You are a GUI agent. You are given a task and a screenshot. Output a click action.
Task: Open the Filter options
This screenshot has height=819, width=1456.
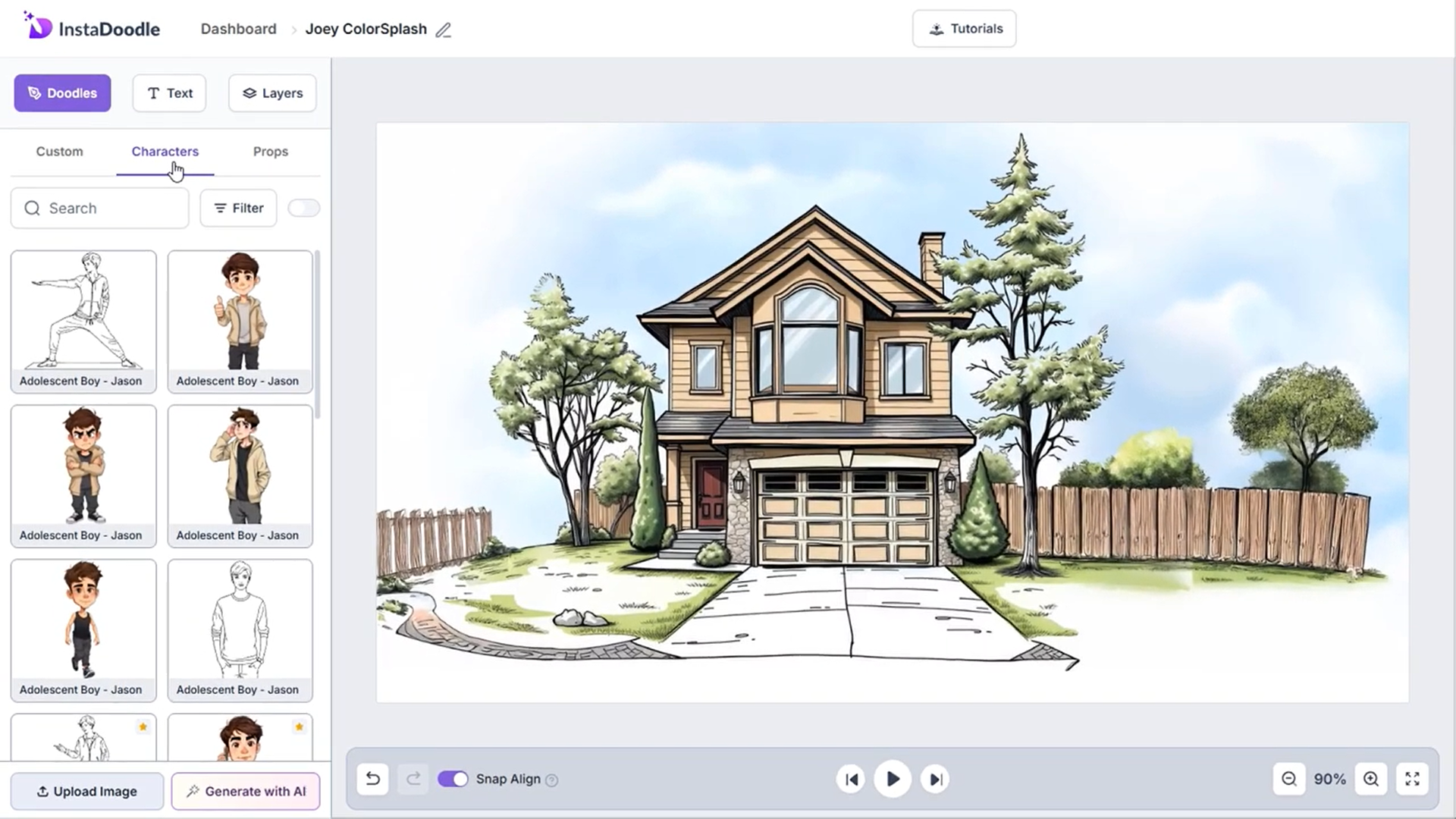(238, 208)
